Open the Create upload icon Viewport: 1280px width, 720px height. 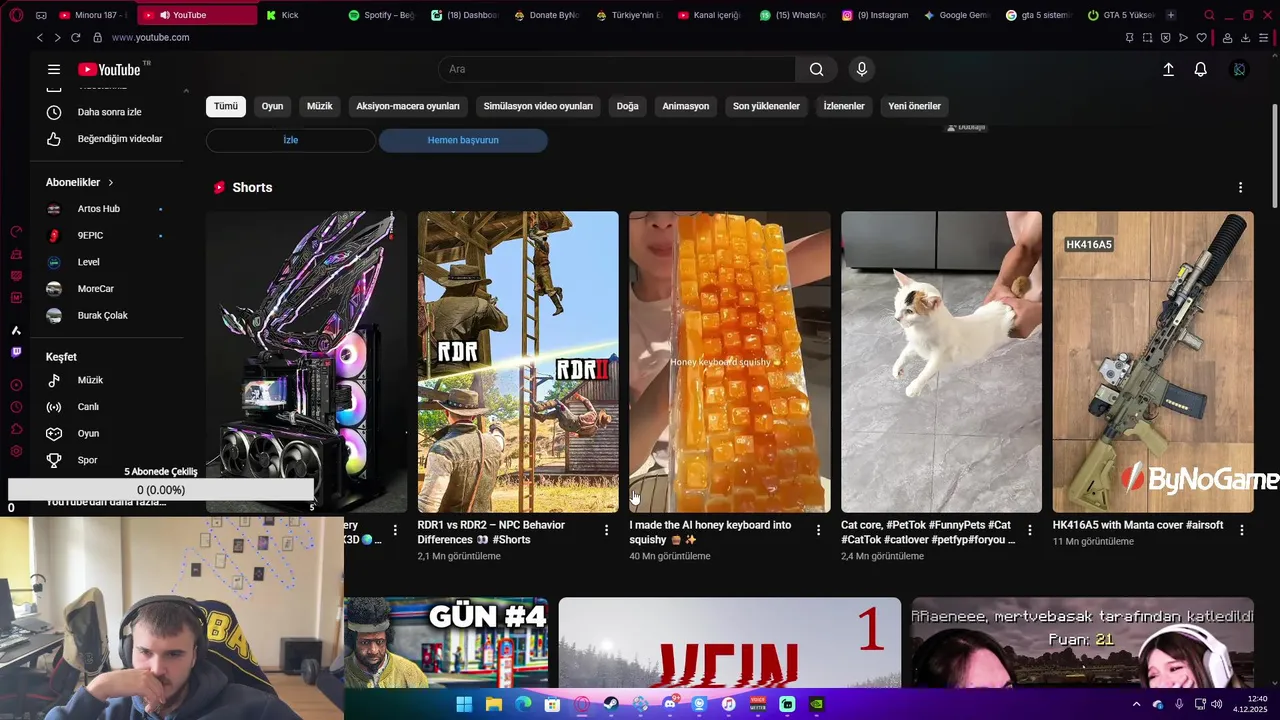pos(1168,69)
